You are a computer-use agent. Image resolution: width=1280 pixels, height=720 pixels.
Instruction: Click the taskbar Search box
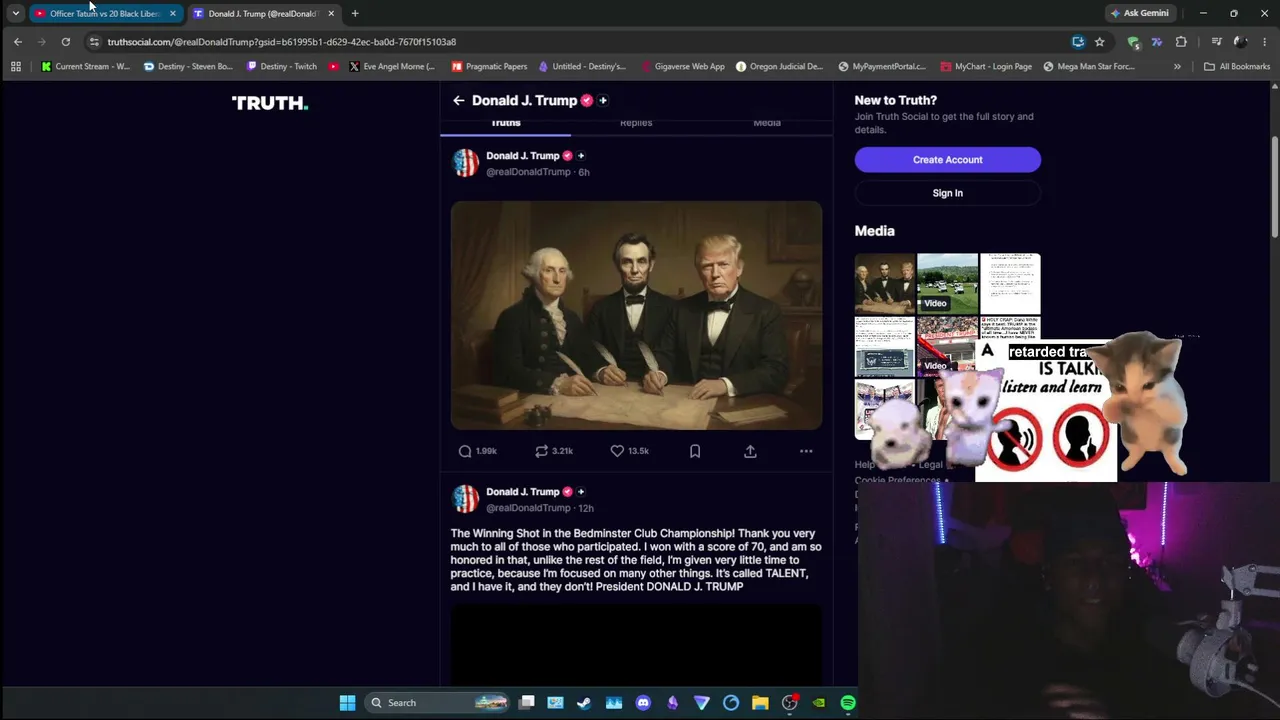tap(437, 703)
